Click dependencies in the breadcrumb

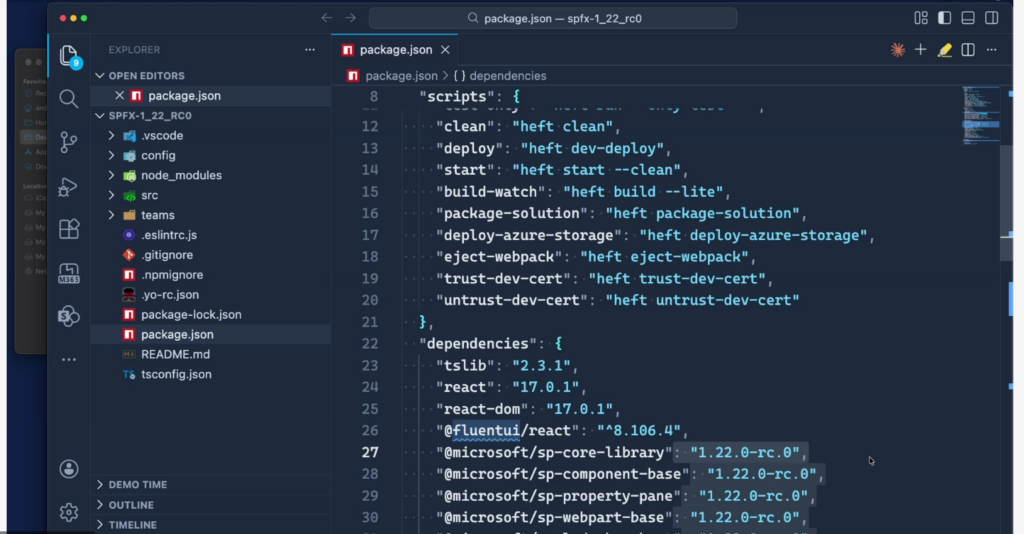coord(507,76)
